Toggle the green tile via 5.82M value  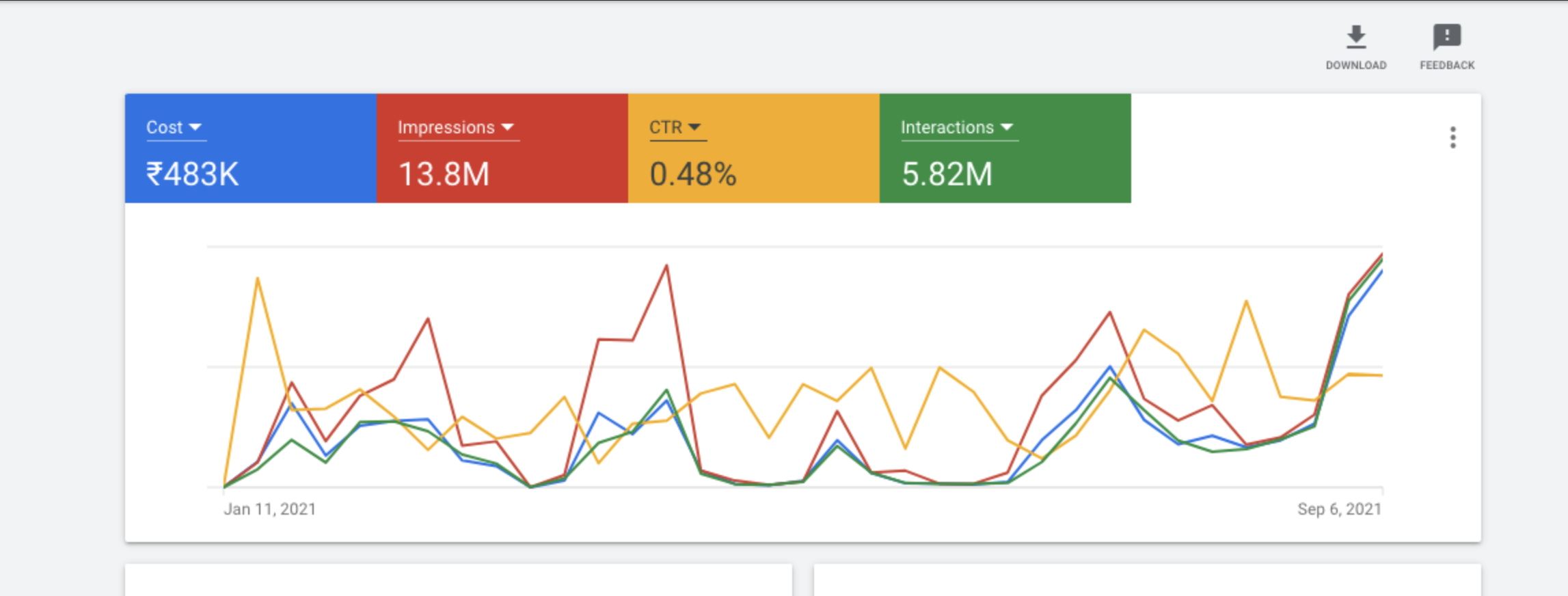click(x=947, y=174)
